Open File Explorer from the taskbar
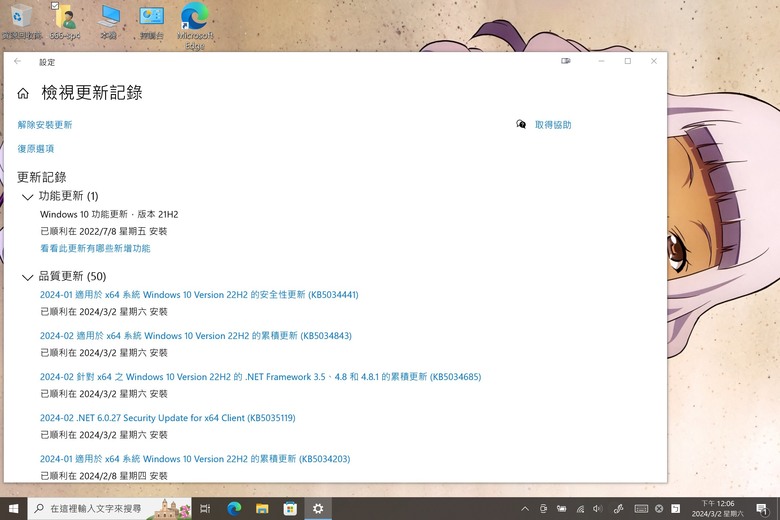Screen dimensions: 780x520 262,509
